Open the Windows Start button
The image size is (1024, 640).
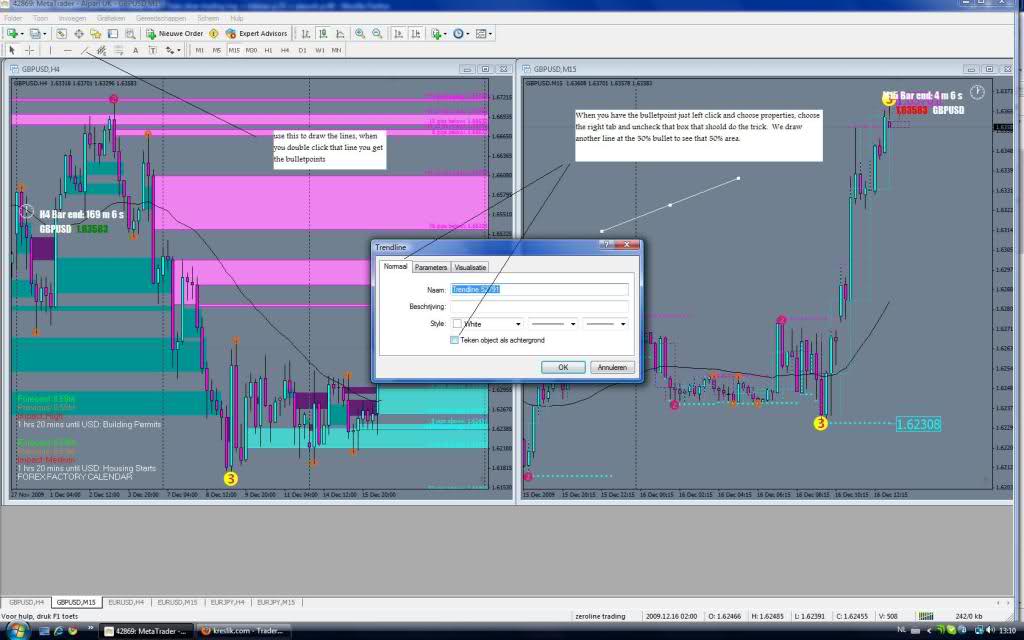coord(16,631)
